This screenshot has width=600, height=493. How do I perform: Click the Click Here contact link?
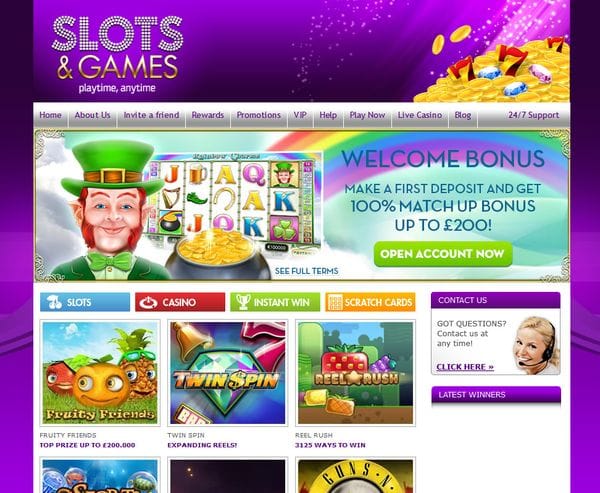(465, 367)
